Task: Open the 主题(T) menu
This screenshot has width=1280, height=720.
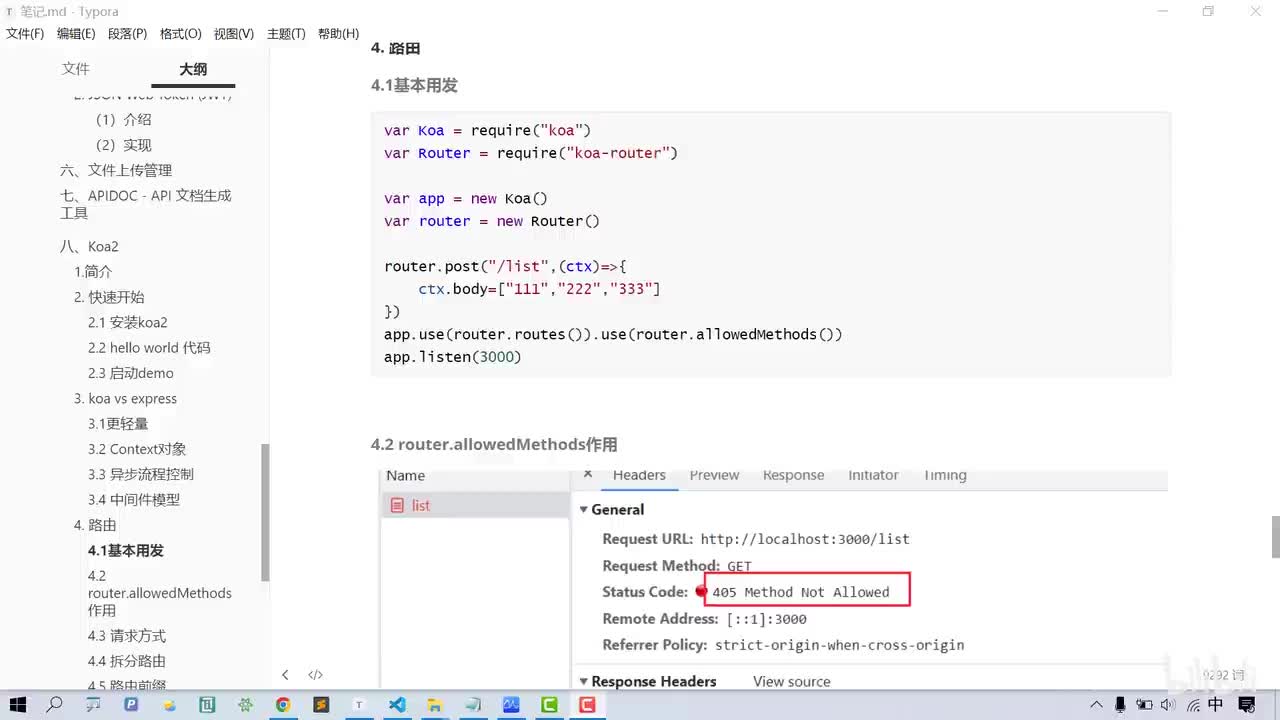Action: 286,34
